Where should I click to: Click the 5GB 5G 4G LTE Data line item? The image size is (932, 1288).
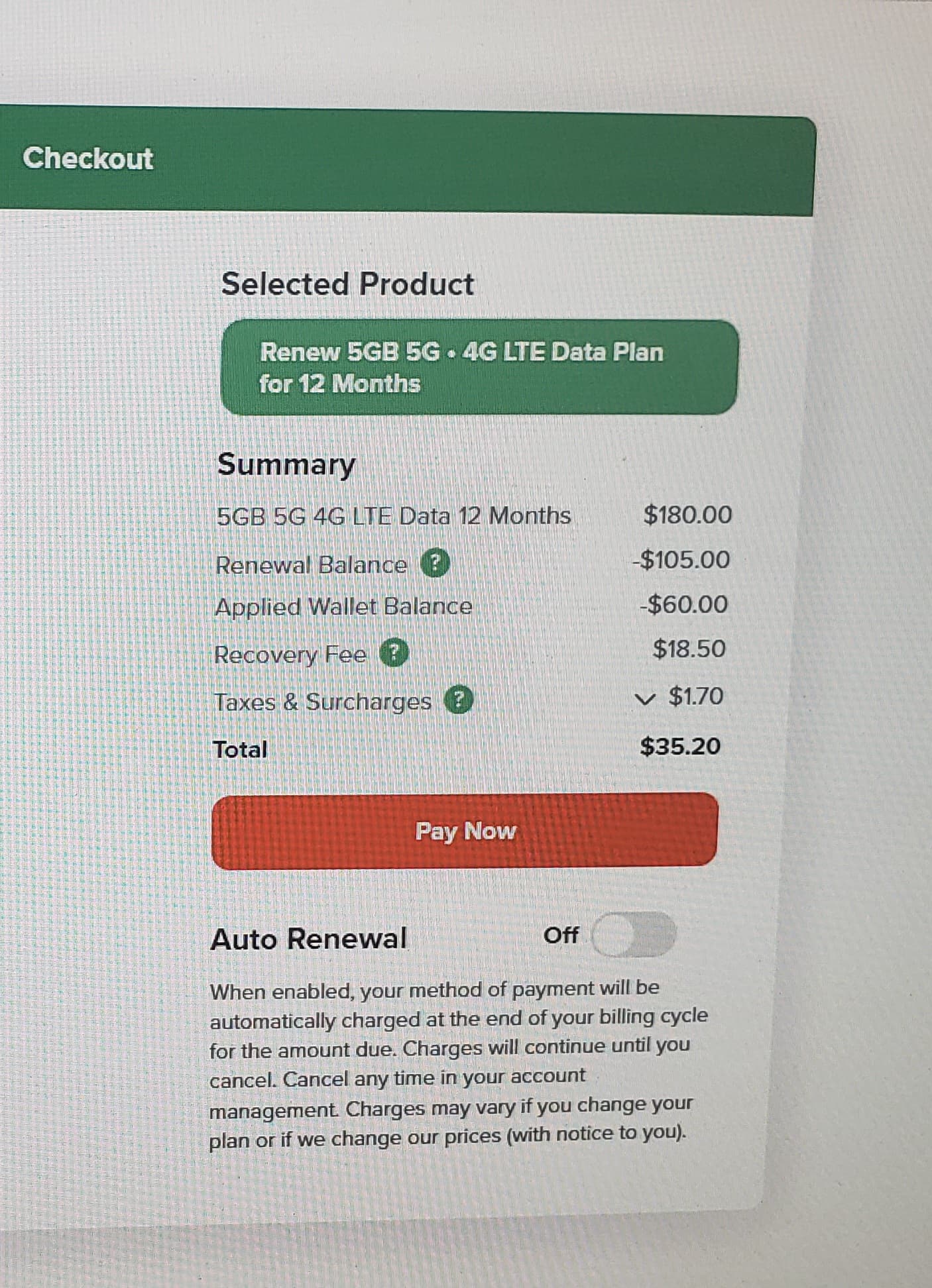click(x=393, y=516)
